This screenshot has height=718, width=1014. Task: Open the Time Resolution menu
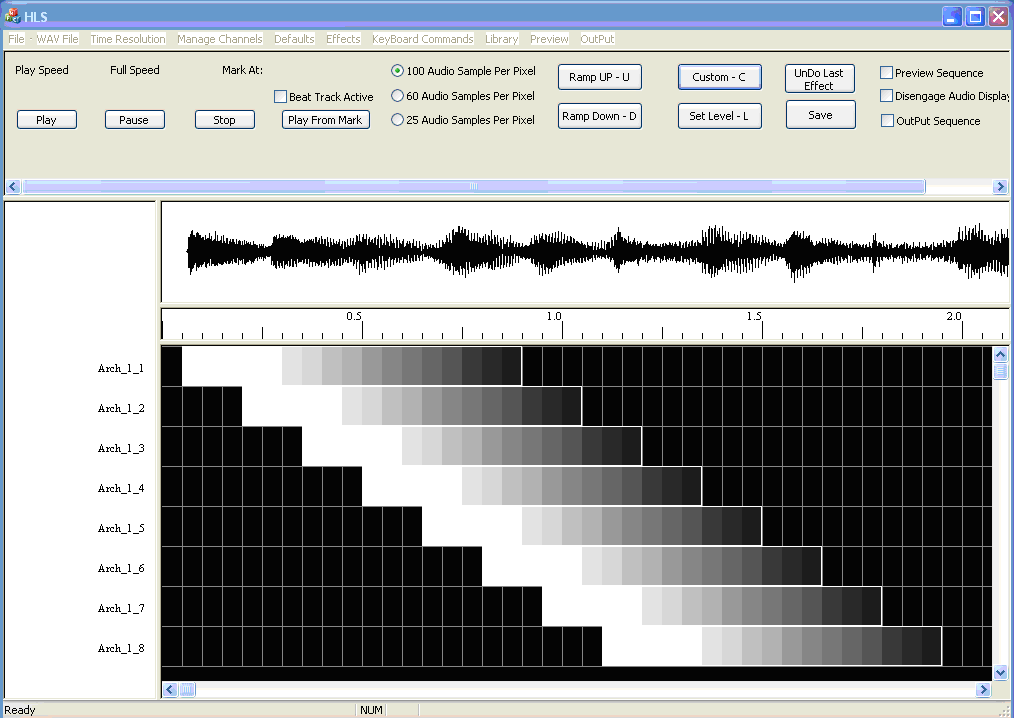tap(128, 39)
